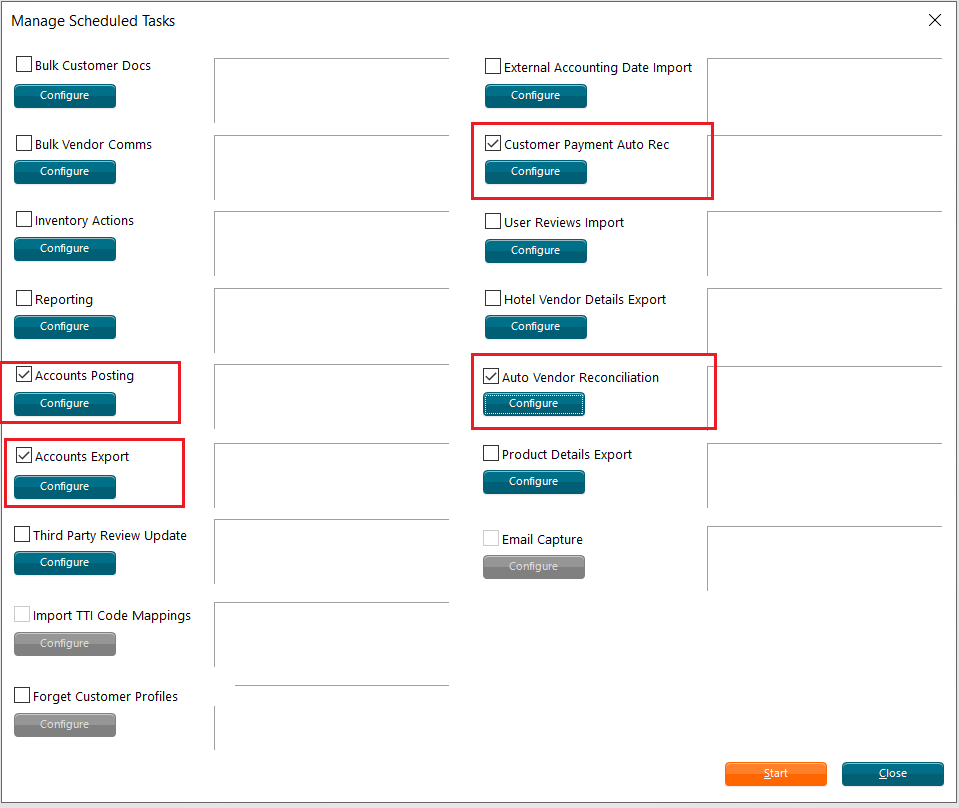
Task: Untick the Accounts Export checkbox
Action: point(24,455)
